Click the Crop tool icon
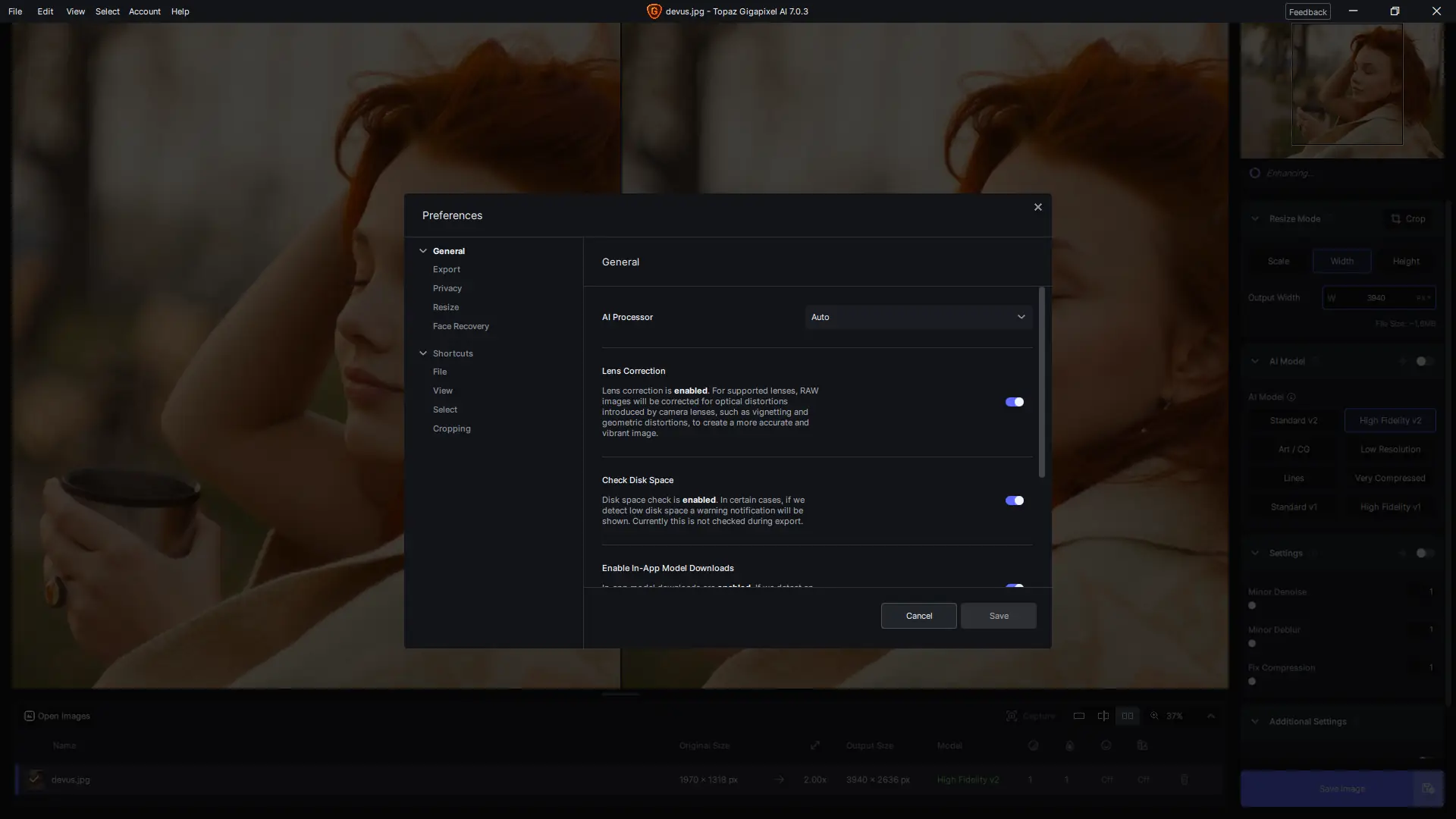 pyautogui.click(x=1396, y=218)
